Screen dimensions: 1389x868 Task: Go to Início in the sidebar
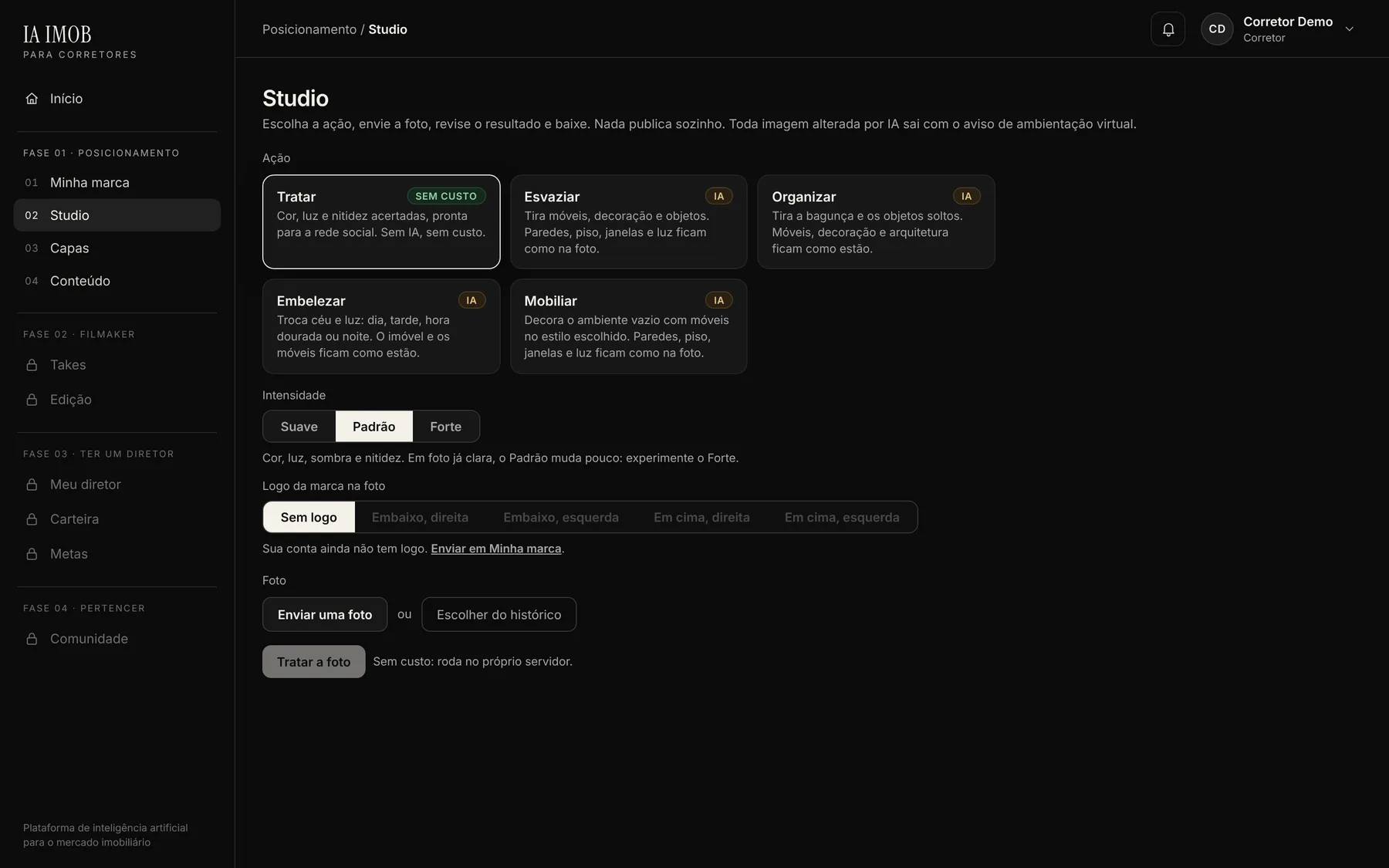click(x=117, y=99)
